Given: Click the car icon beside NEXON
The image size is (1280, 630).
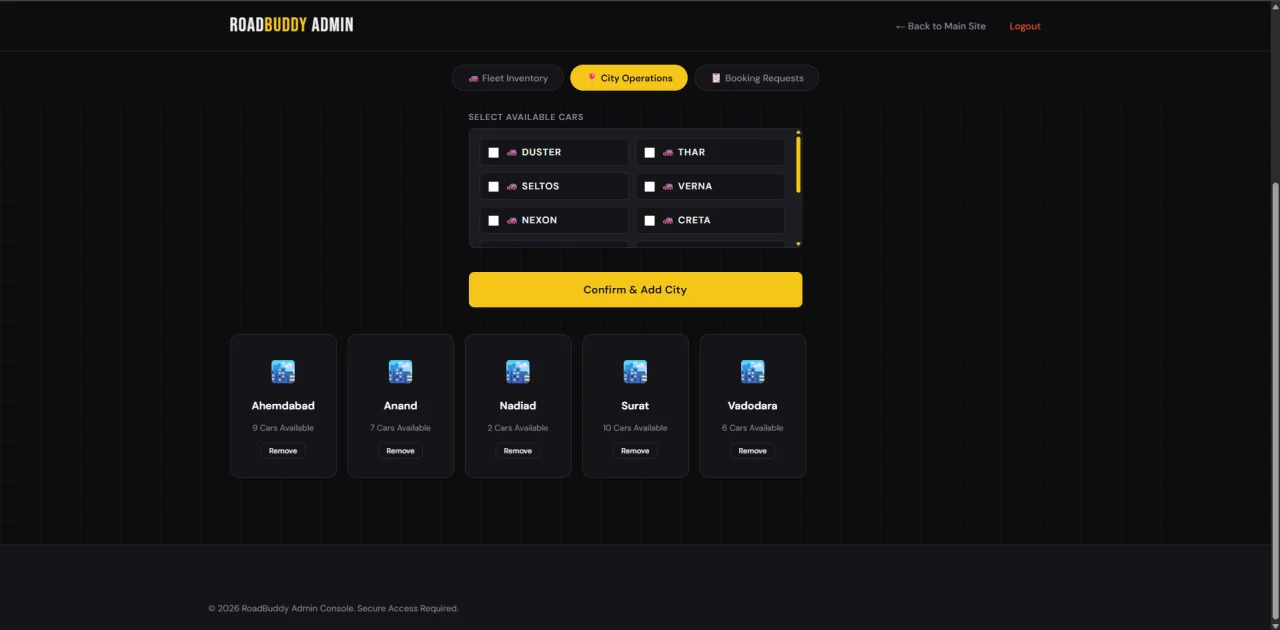Looking at the screenshot, I should 512,221.
